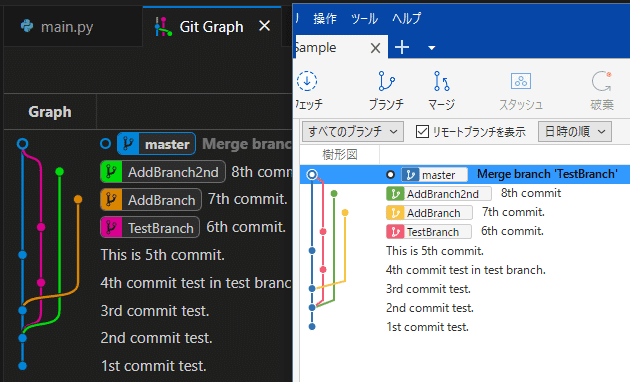The image size is (630, 382).
Task: Select the Merge (マージ) toolbar icon
Action: (x=442, y=81)
